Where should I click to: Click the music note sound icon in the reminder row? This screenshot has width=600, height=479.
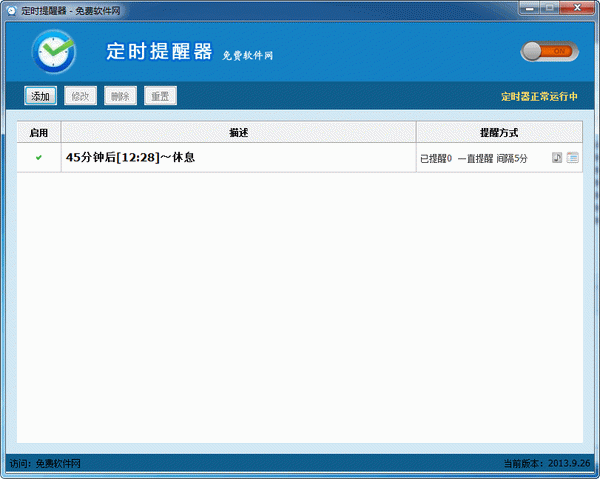pos(557,158)
